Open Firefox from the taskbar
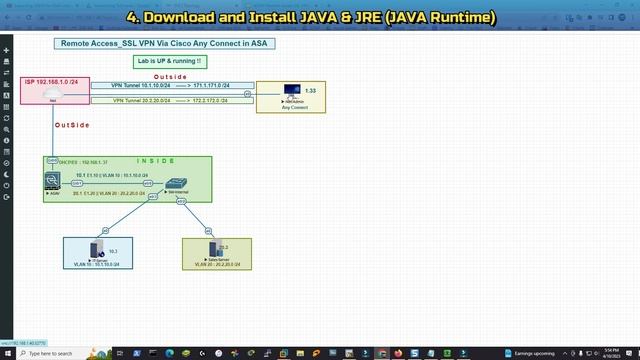This screenshot has width=640, height=360. tap(398, 353)
